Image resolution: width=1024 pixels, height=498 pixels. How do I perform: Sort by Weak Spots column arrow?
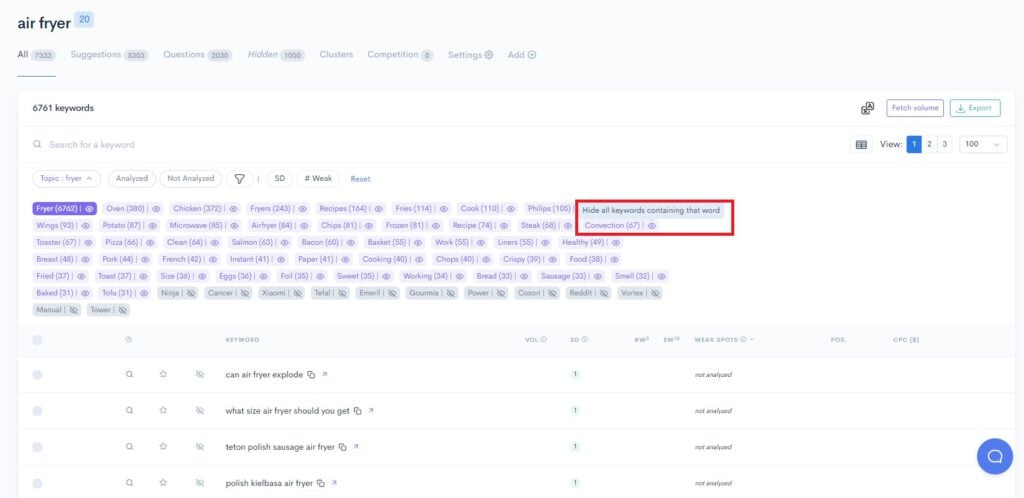[752, 340]
